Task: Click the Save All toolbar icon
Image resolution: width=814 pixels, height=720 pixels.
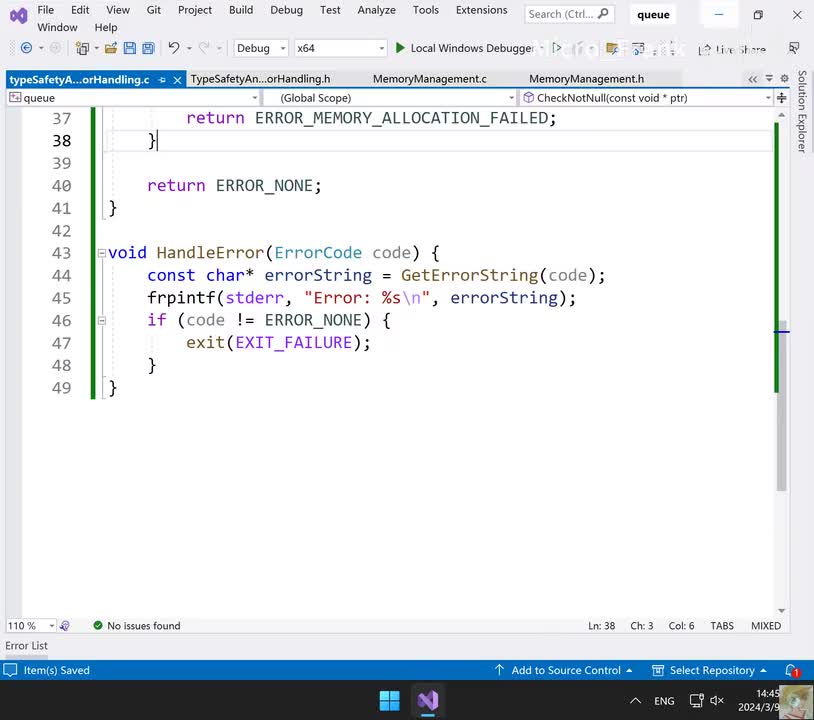Action: point(148,48)
